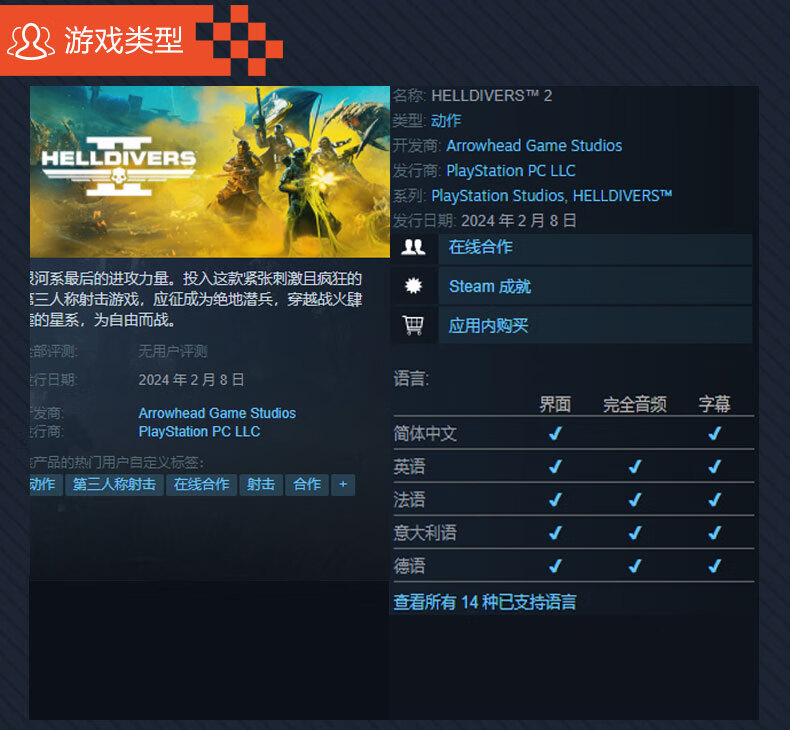Click the 界面 column header
Viewport: 790px width, 730px height.
[x=555, y=404]
